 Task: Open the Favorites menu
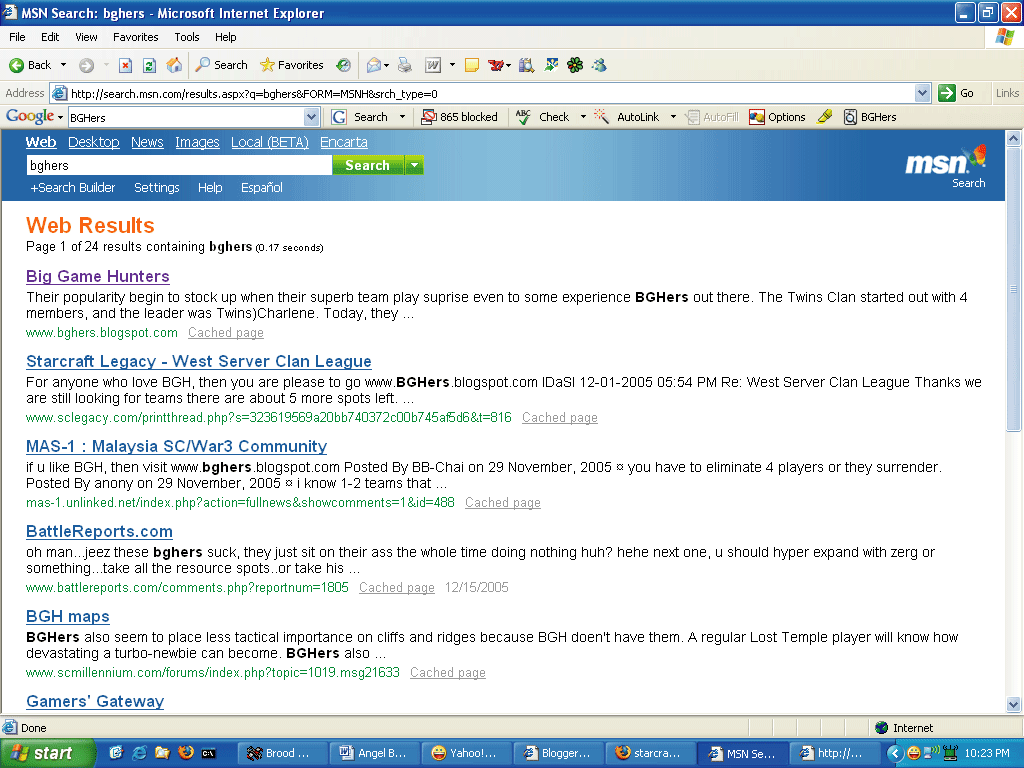coord(136,37)
